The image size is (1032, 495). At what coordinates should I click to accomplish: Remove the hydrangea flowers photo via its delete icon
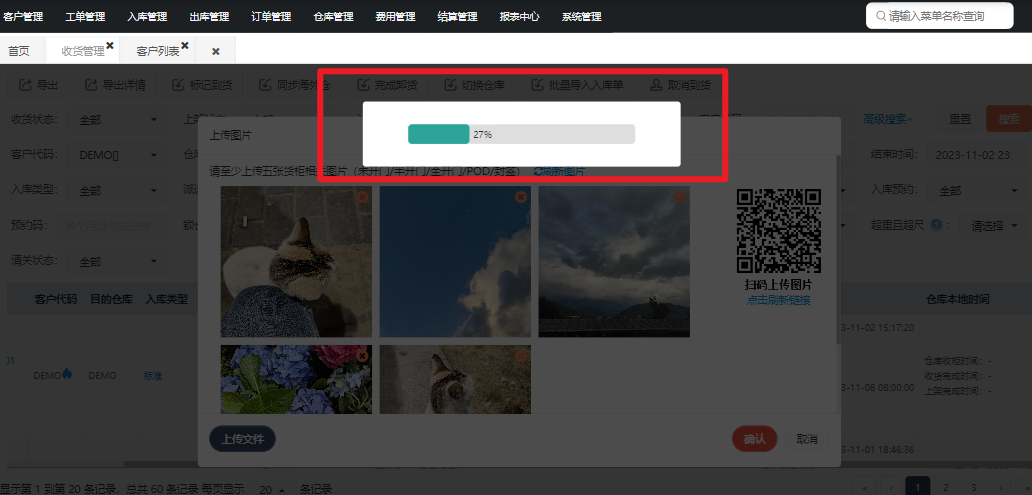pyautogui.click(x=361, y=356)
